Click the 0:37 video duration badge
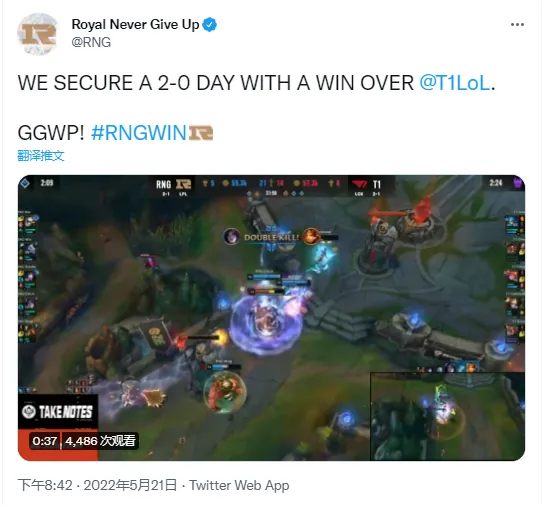 pos(45,441)
